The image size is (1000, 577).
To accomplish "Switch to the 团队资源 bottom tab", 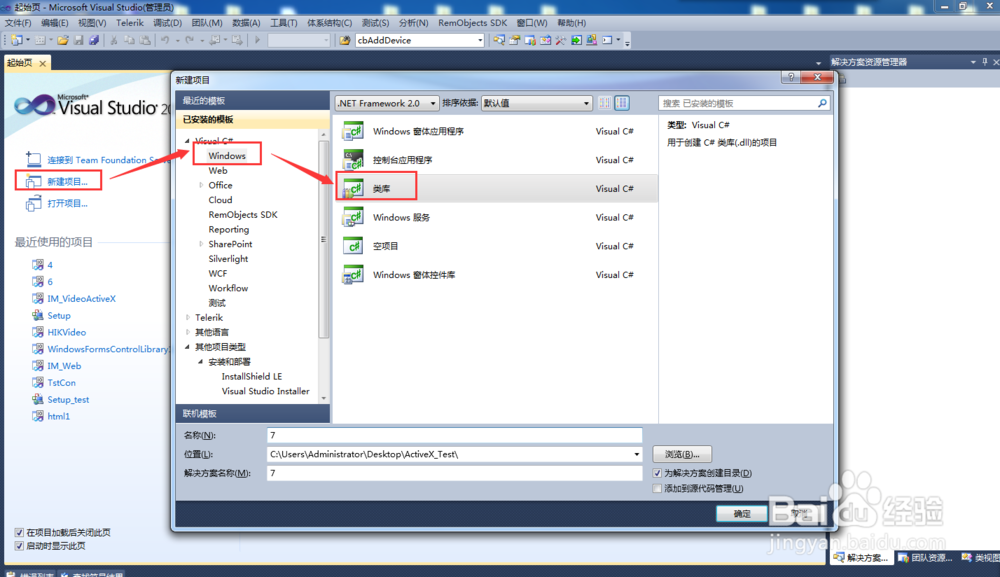I will point(925,558).
